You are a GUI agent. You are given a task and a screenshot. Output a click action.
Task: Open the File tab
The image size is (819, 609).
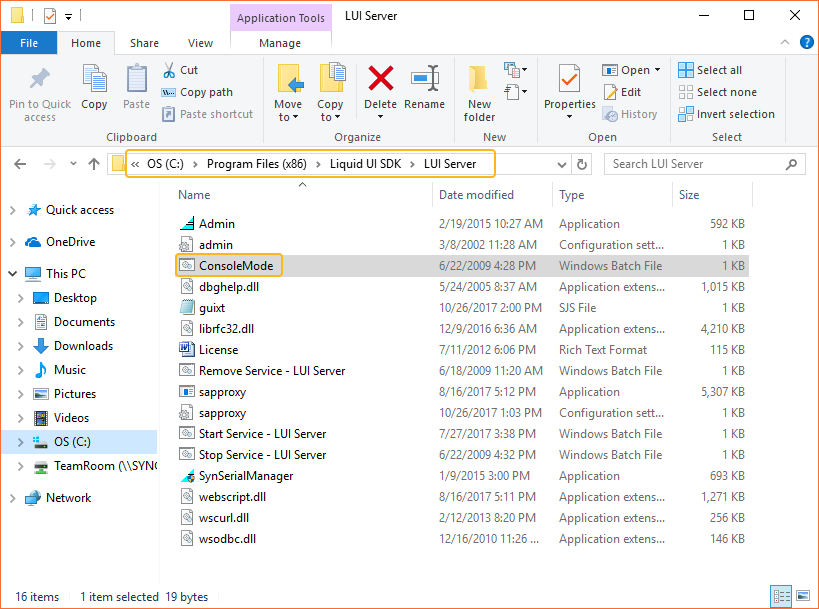29,43
